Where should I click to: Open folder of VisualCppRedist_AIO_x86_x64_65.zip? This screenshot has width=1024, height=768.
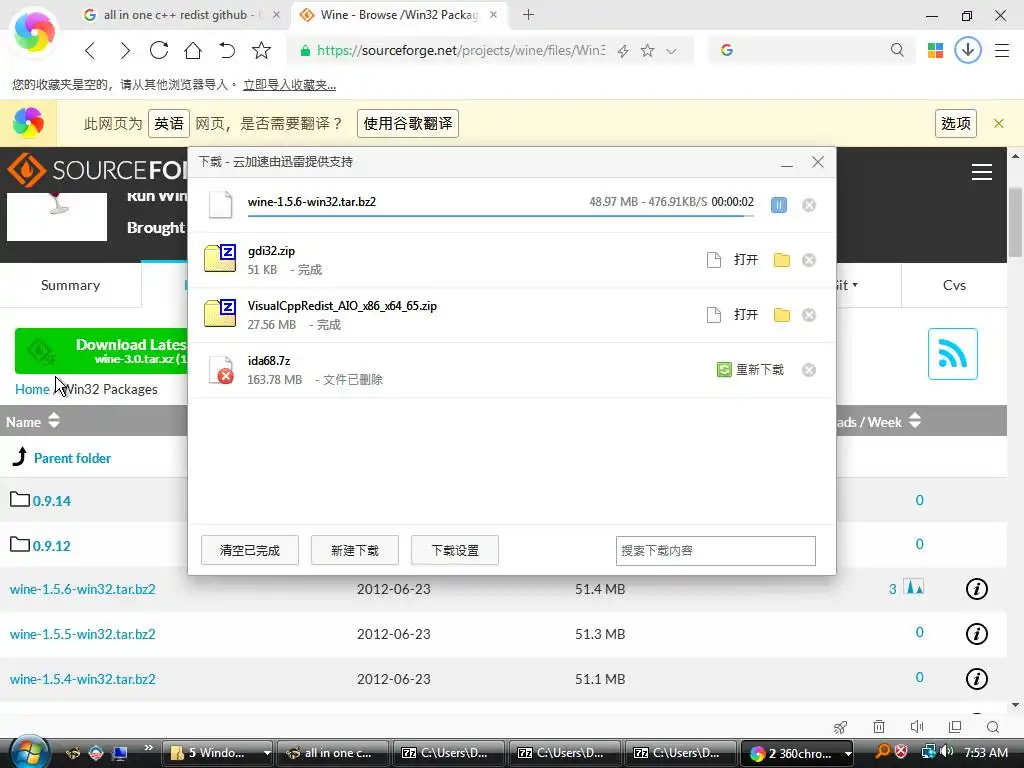click(x=782, y=315)
